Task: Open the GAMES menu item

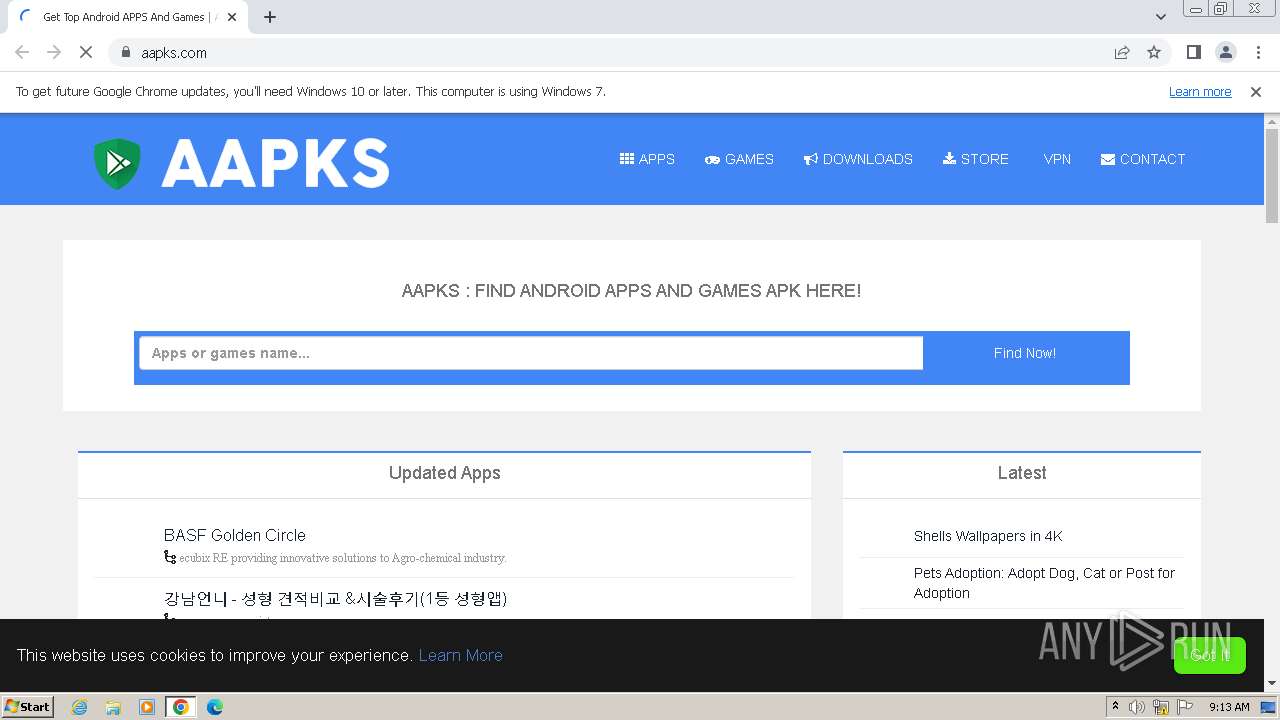Action: 739,159
